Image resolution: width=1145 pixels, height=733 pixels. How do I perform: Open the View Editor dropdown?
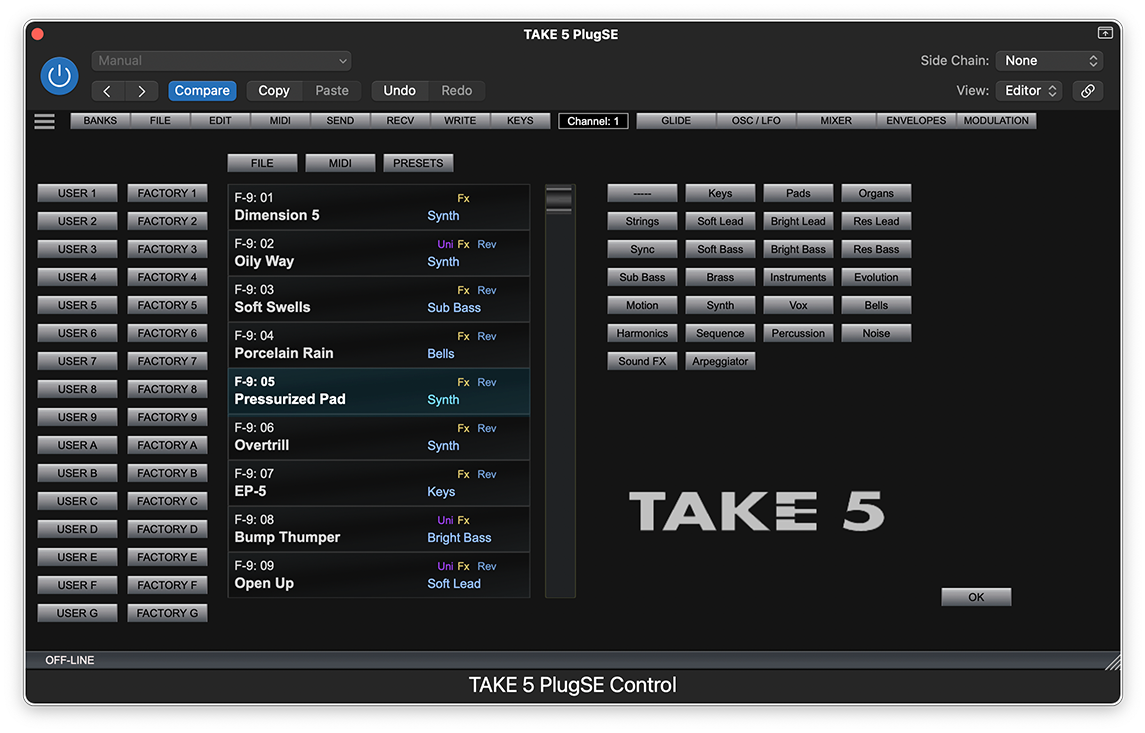click(x=1028, y=89)
